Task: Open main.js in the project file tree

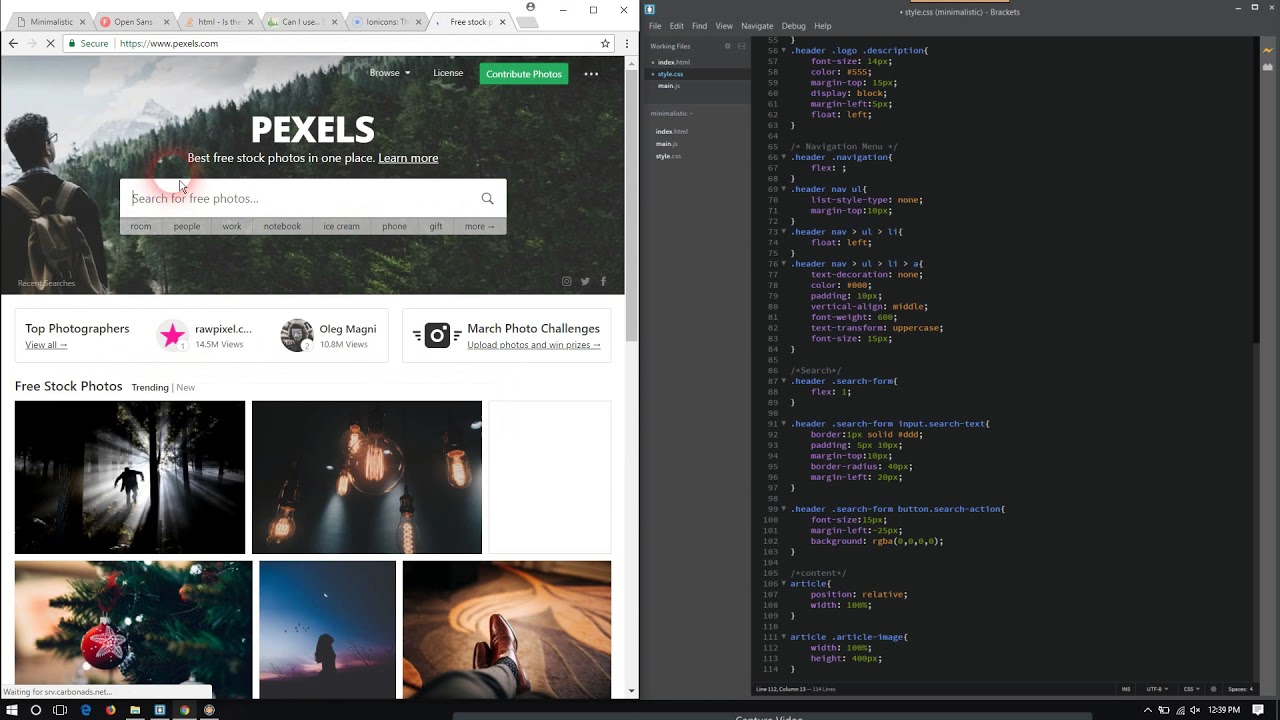Action: click(667, 144)
